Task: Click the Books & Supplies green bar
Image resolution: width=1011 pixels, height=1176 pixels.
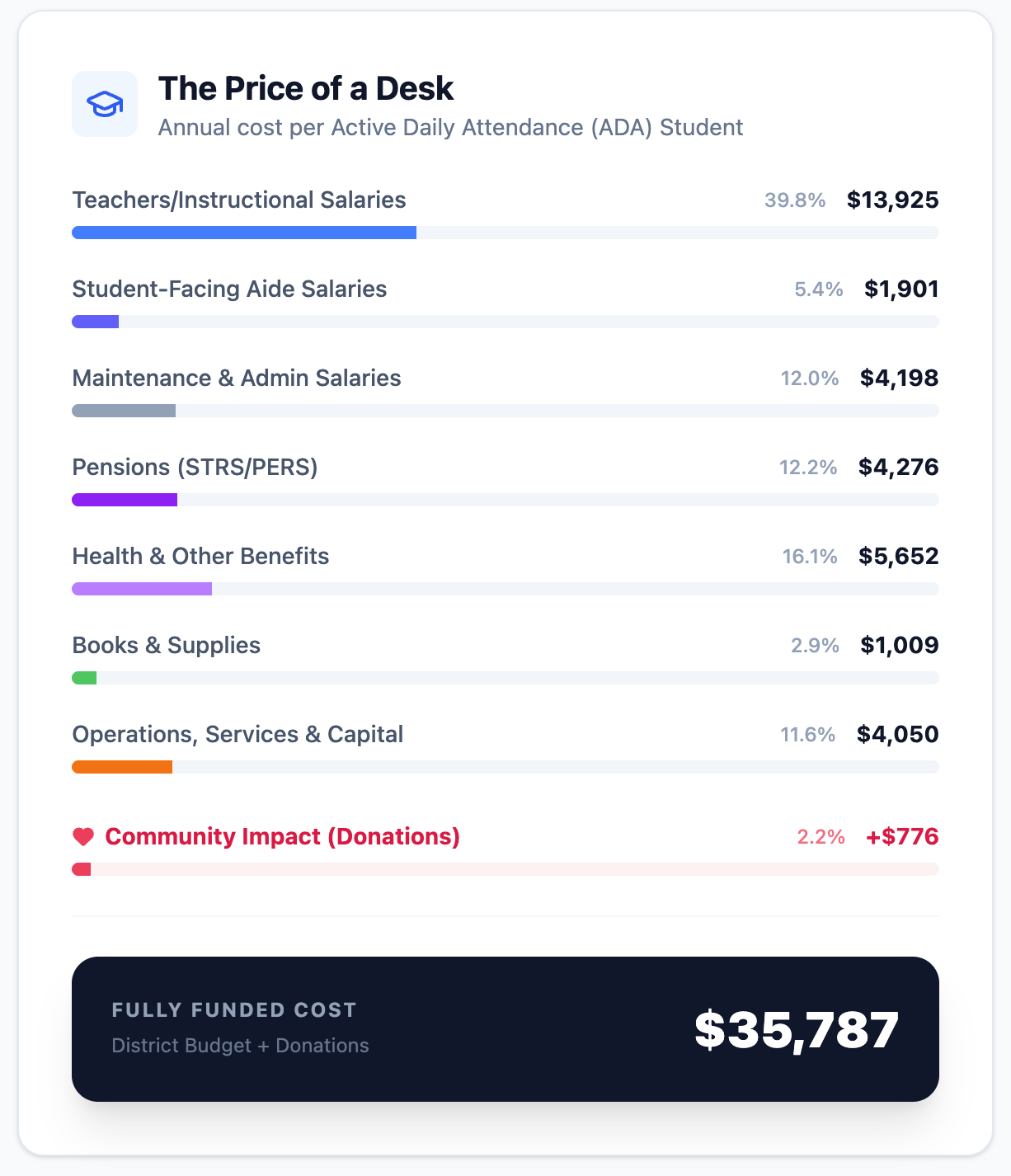Action: [x=84, y=678]
